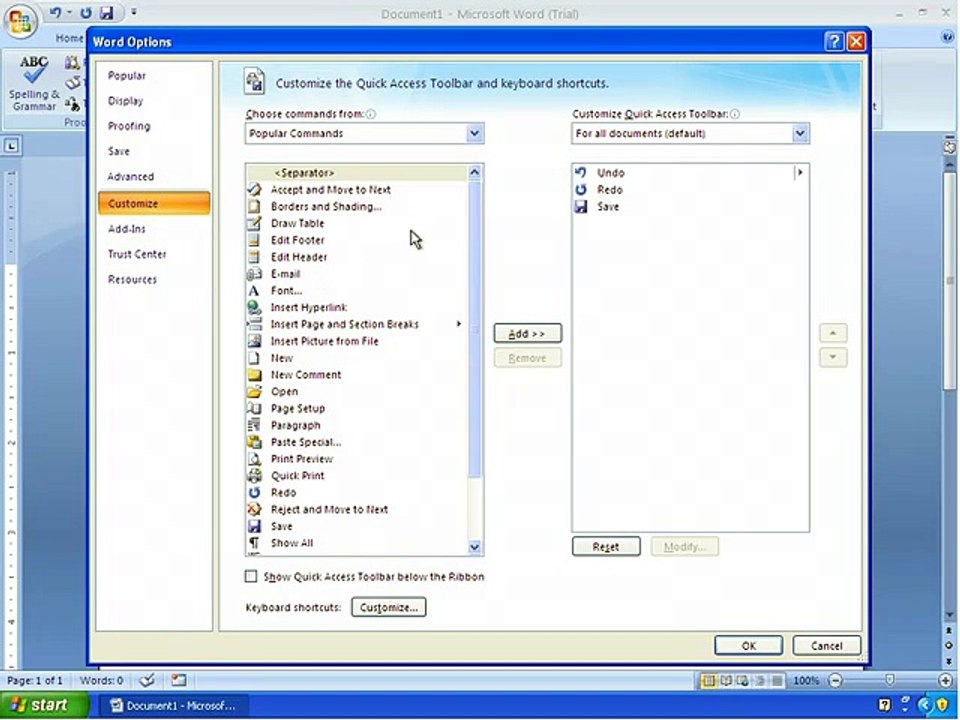Viewport: 960px width, 720px height.
Task: Open the Trust Center category
Action: click(x=137, y=254)
